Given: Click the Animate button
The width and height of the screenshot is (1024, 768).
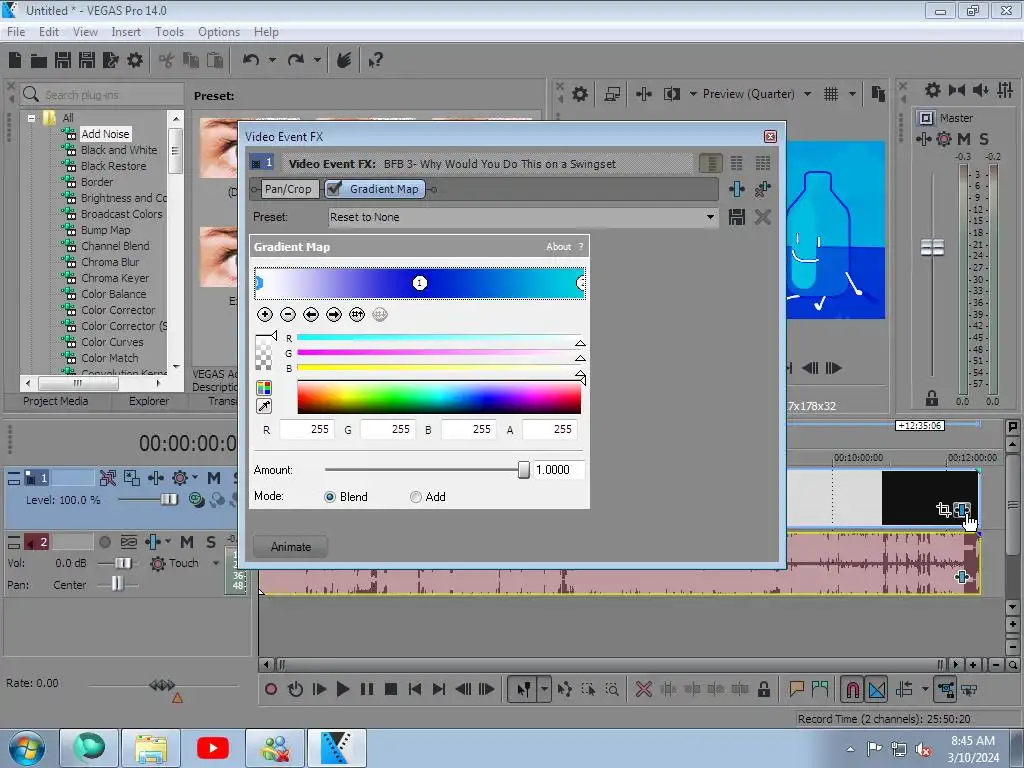Looking at the screenshot, I should click(291, 547).
